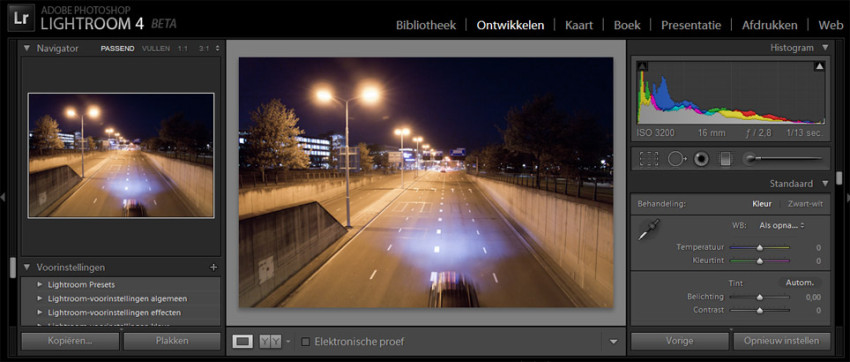
Task: Click Opnieuw instellen button
Action: click(782, 341)
